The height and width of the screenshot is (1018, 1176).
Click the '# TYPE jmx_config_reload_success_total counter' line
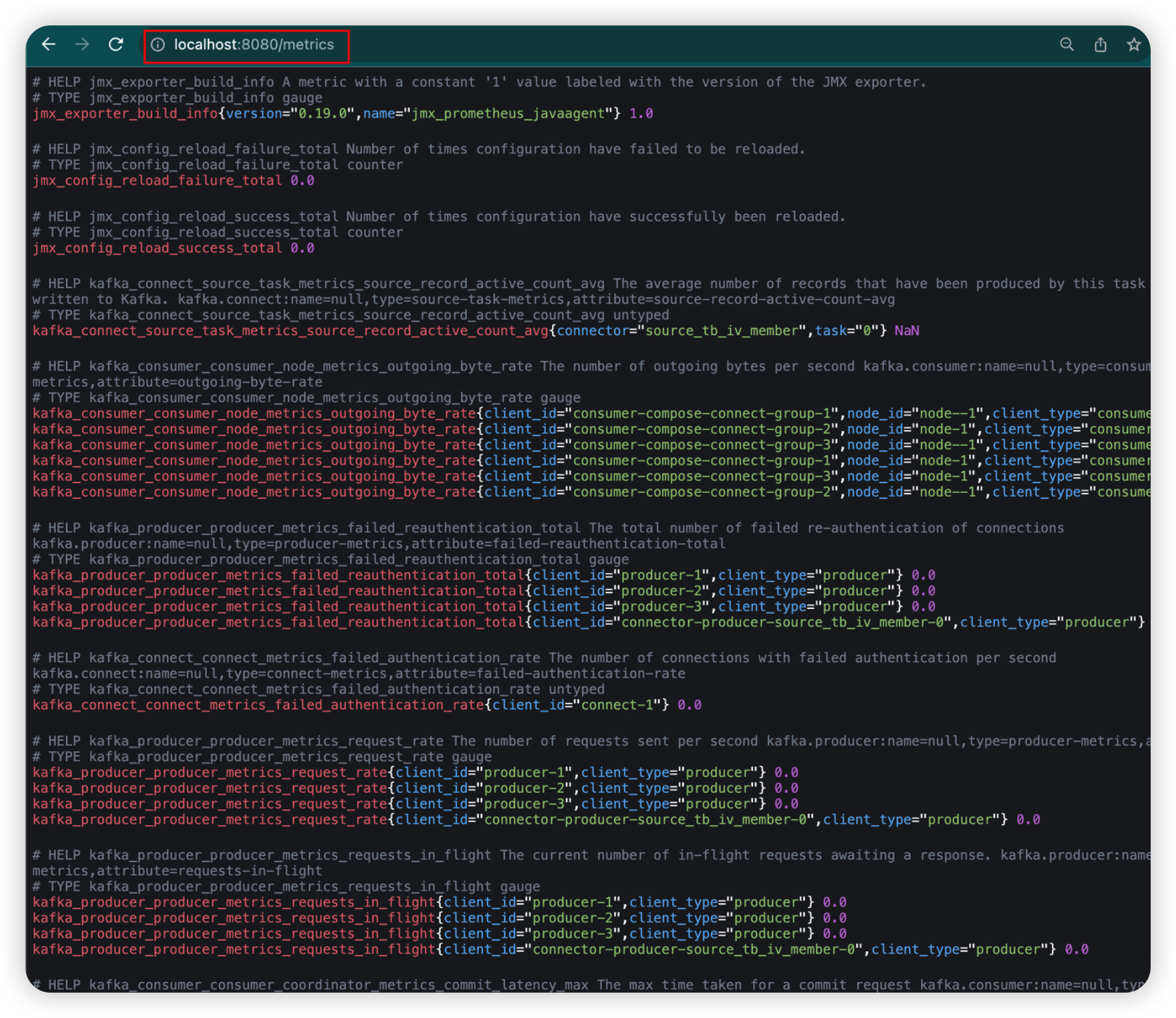tap(218, 232)
